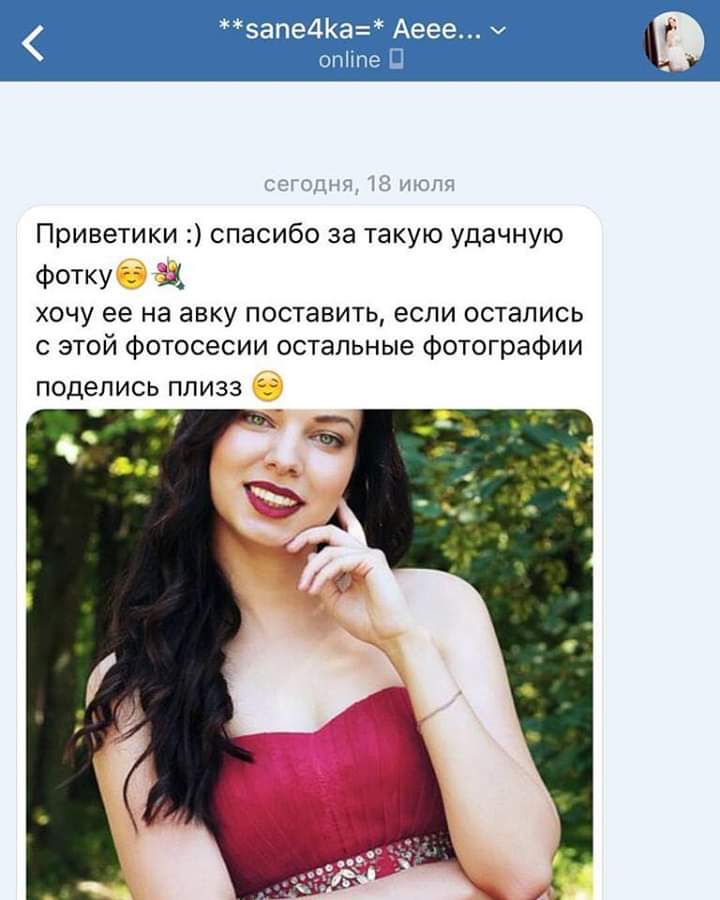
Task: Tap the blushing smile emoji after фотку
Action: [132, 274]
